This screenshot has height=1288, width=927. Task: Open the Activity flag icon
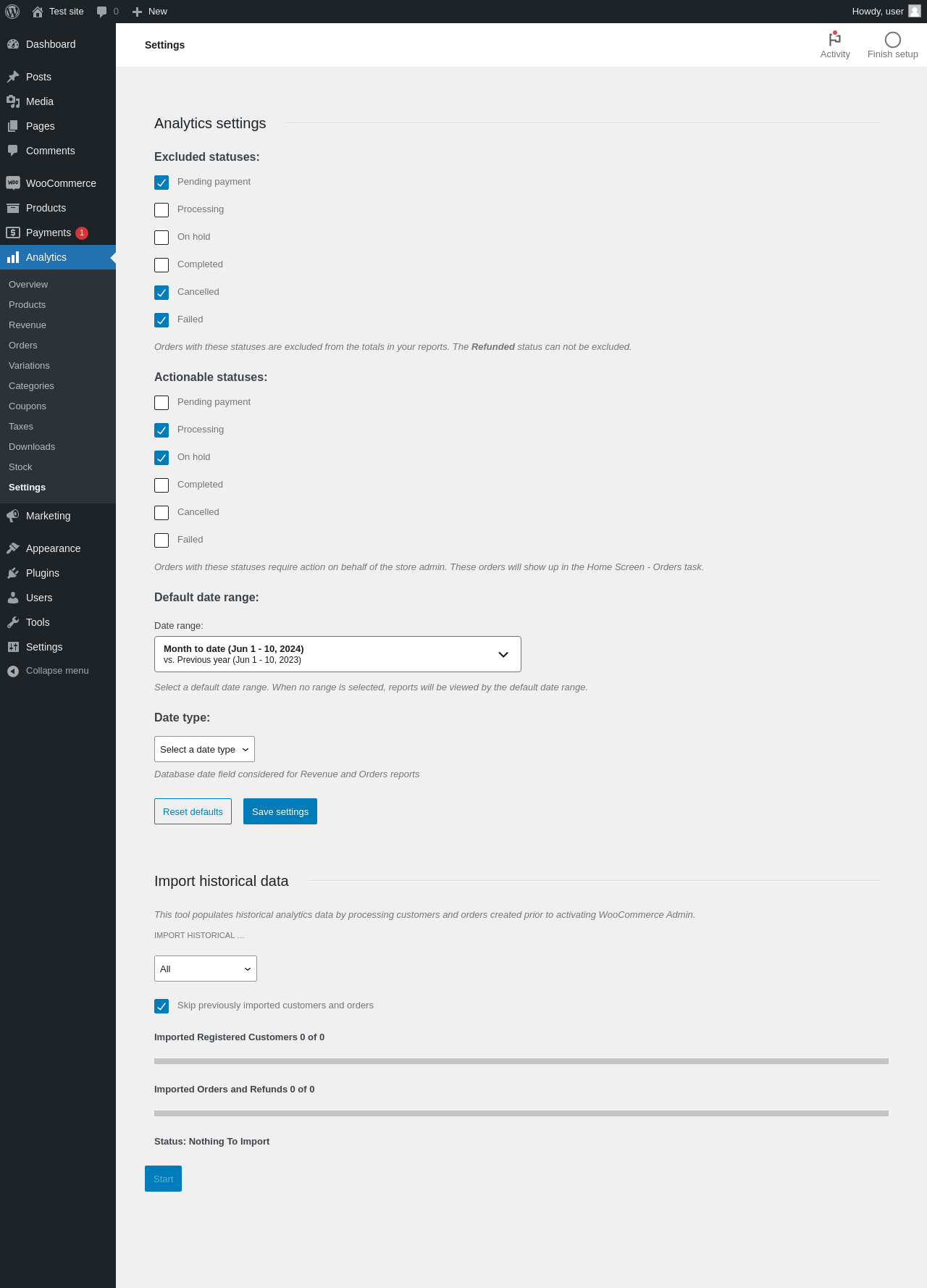coord(835,39)
